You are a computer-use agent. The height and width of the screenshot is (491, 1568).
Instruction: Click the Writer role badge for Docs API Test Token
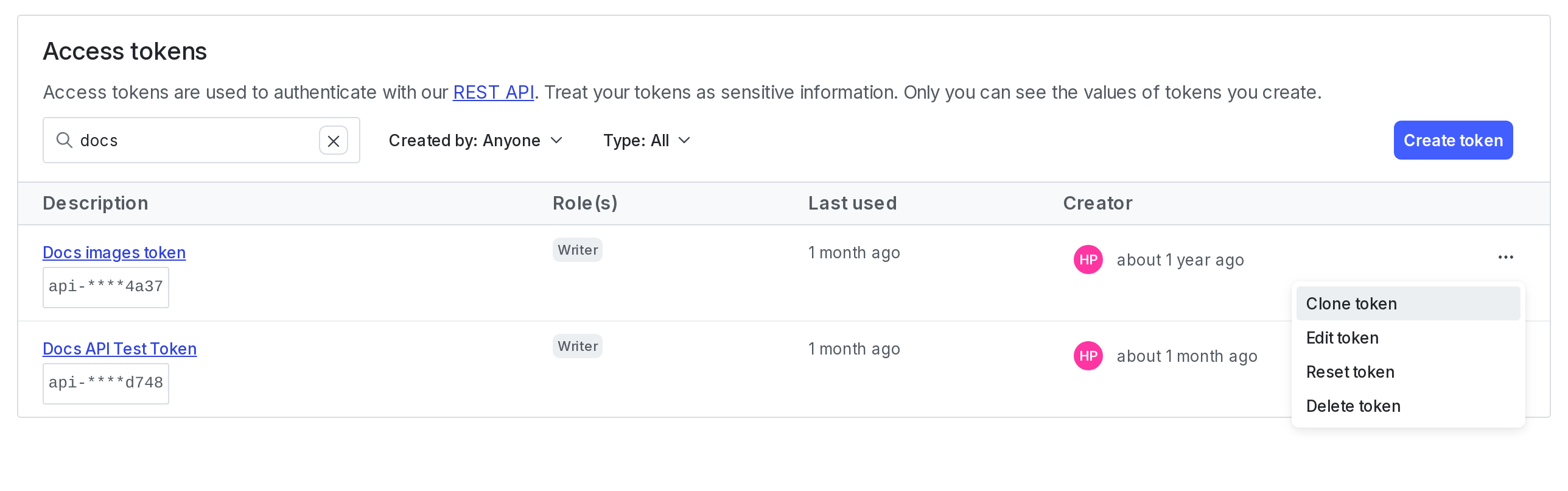[576, 345]
